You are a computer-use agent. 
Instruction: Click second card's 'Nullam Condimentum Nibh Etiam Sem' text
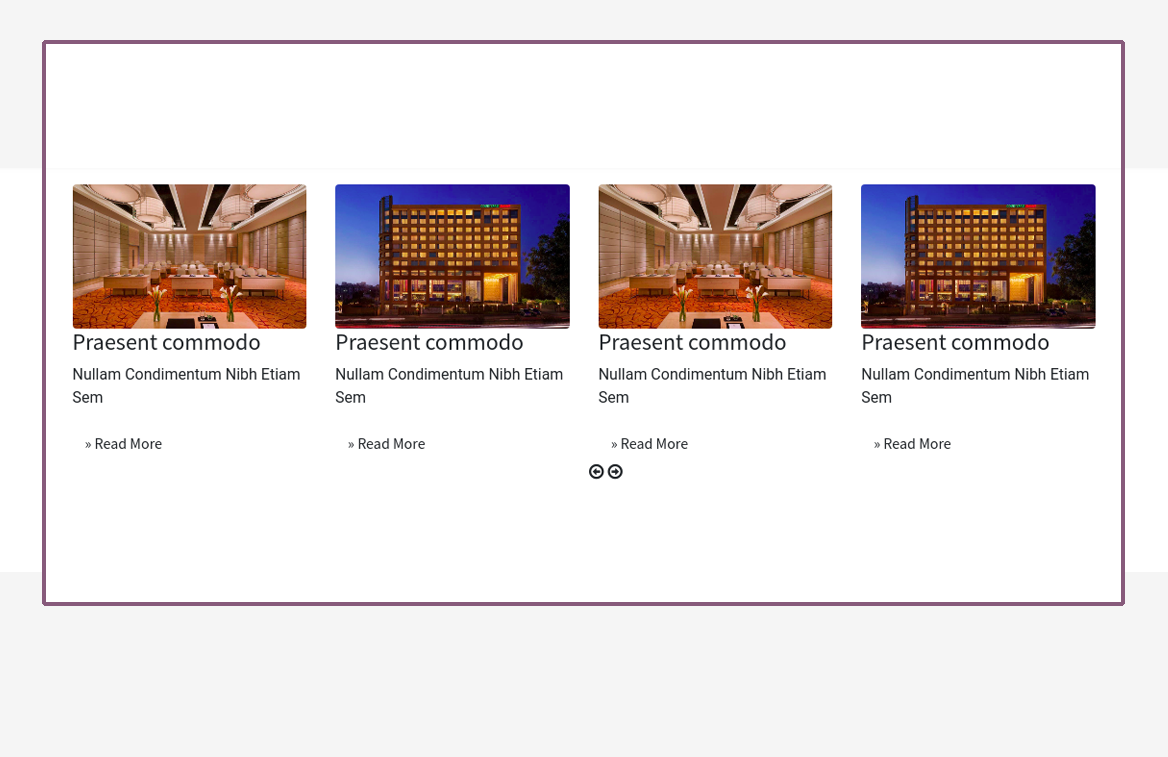pyautogui.click(x=449, y=385)
